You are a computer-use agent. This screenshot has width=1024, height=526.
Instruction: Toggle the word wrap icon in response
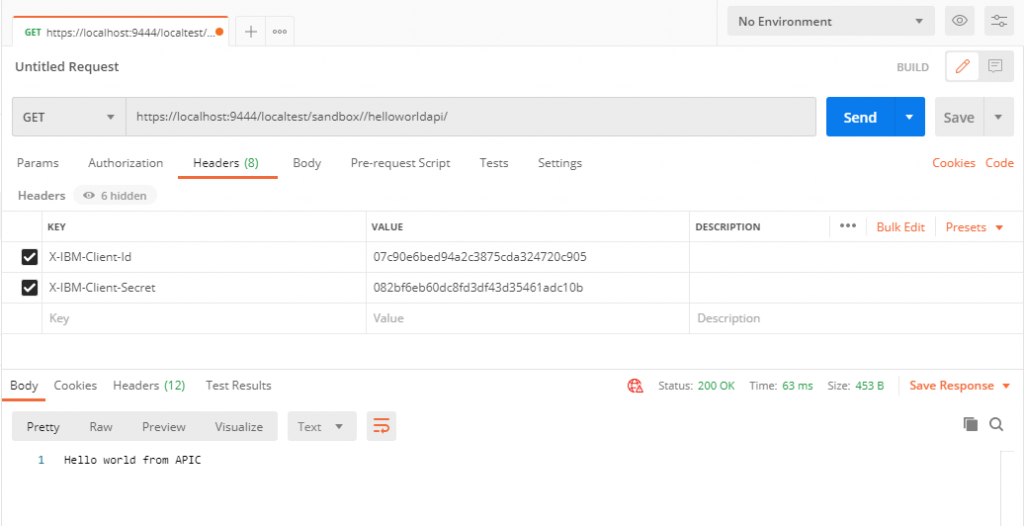click(x=381, y=427)
